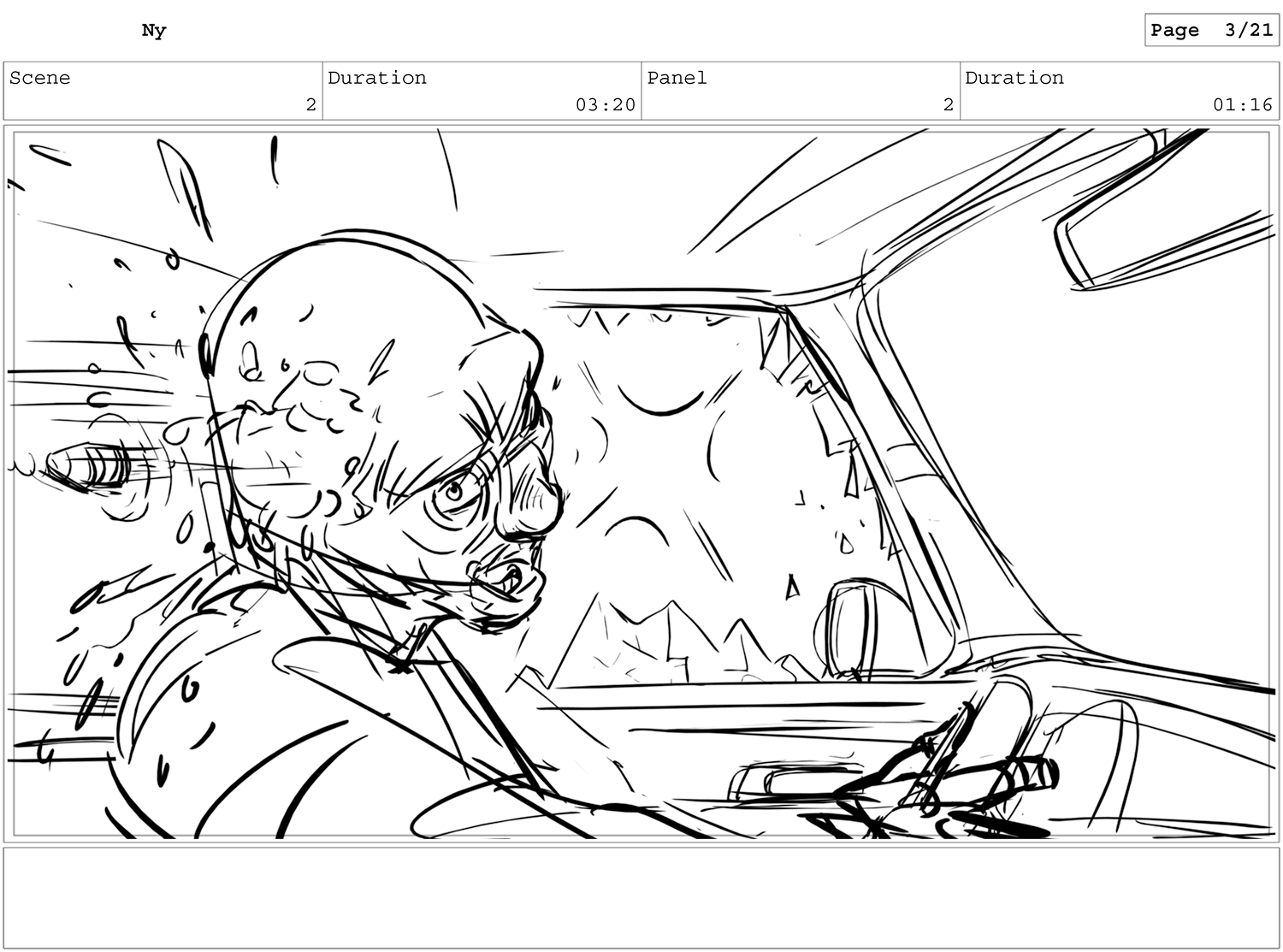The width and height of the screenshot is (1283, 952).
Task: Click the scene duration value 03:20
Action: click(x=605, y=104)
